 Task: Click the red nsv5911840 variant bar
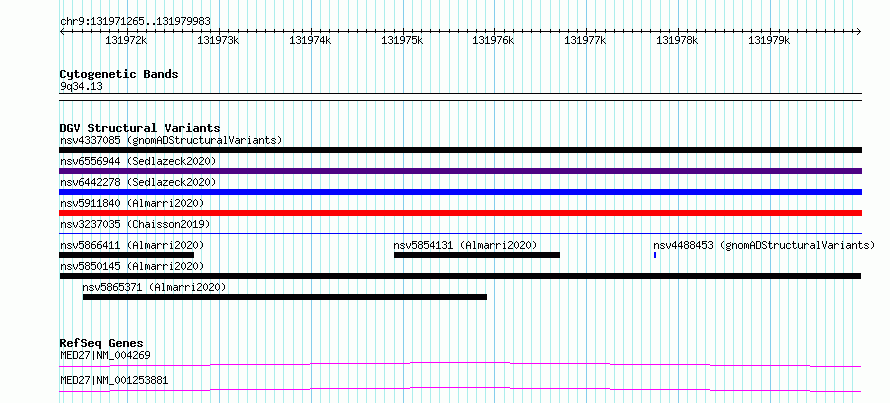tap(460, 213)
